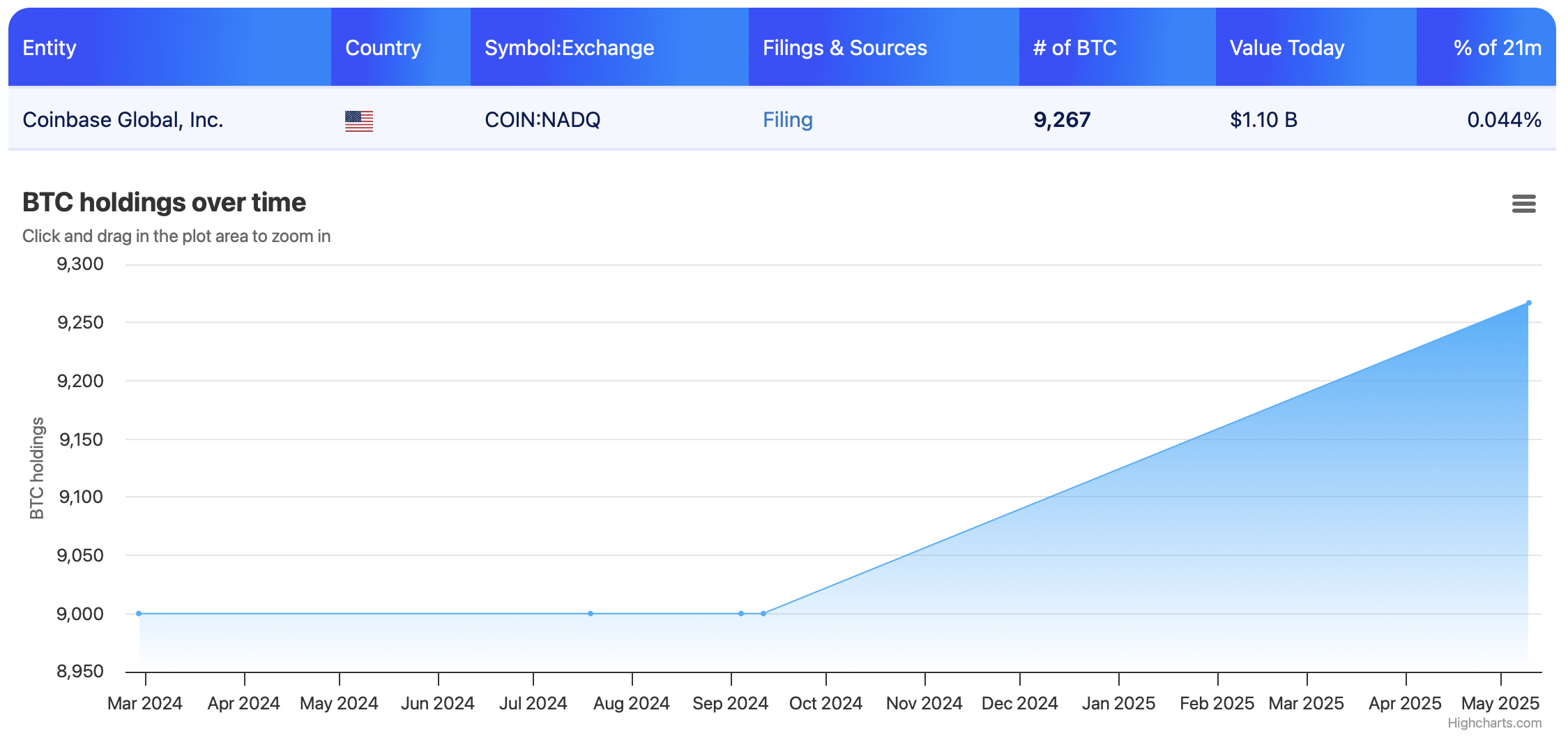This screenshot has height=738, width=1568.
Task: Click the Sep 2024 x-axis label
Action: pyautogui.click(x=731, y=703)
